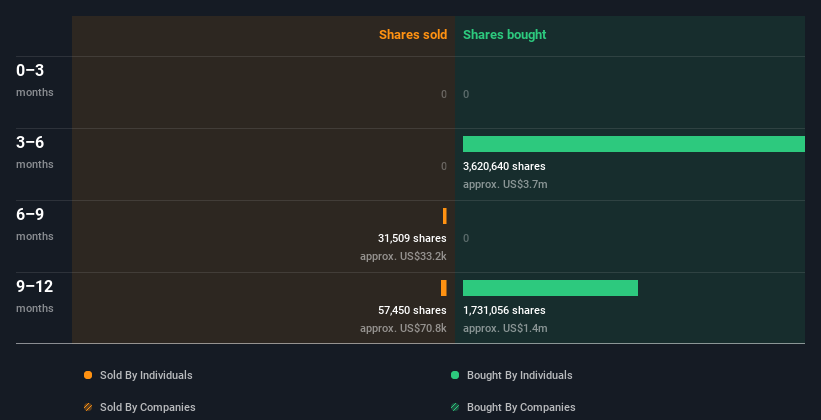Click the 0–3 months row label
This screenshot has height=420, width=821.
click(35, 80)
